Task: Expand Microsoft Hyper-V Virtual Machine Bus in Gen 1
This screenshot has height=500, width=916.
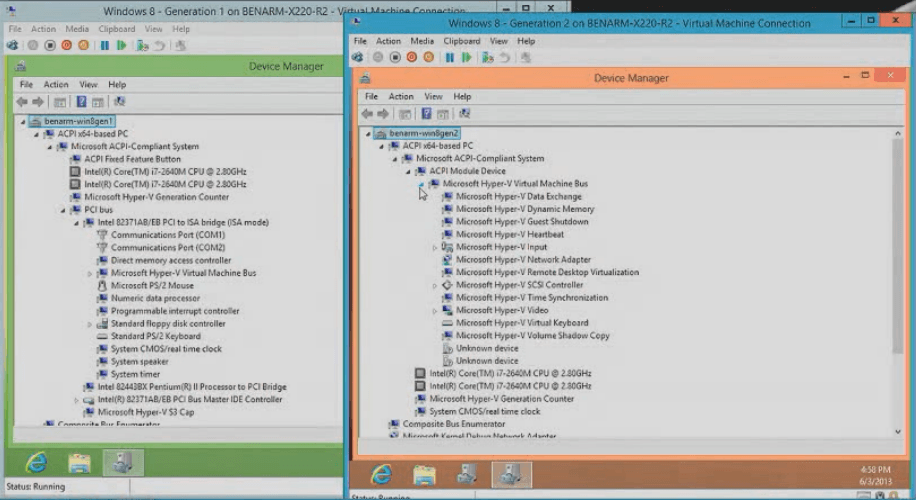Action: (x=89, y=273)
